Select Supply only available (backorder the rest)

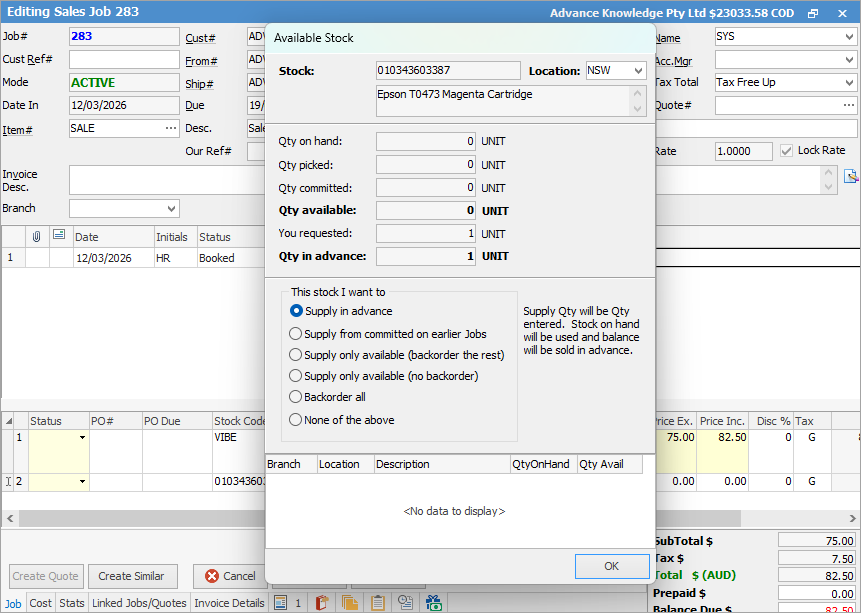[295, 355]
